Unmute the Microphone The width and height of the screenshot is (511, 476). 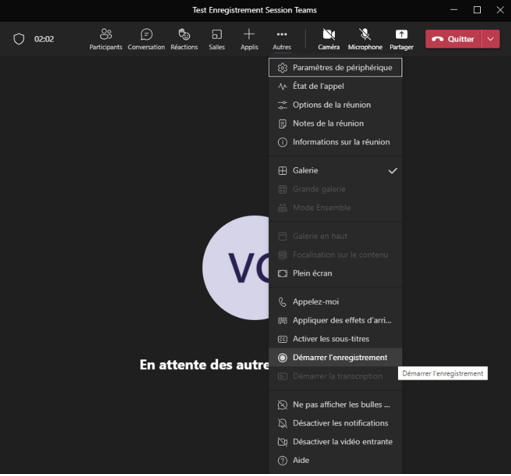(x=365, y=39)
